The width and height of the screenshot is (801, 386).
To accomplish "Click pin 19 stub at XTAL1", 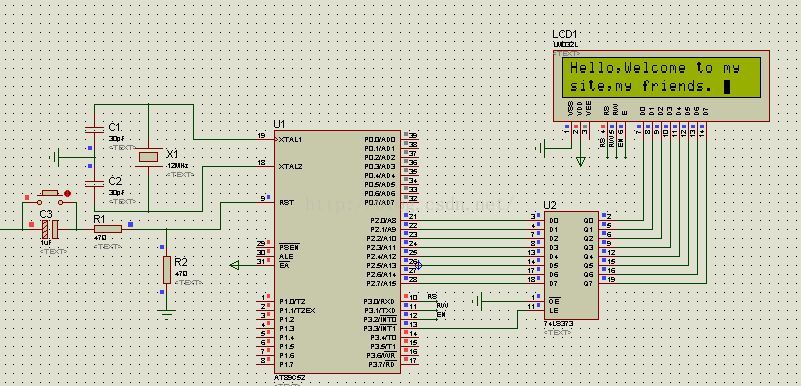I will 266,138.
